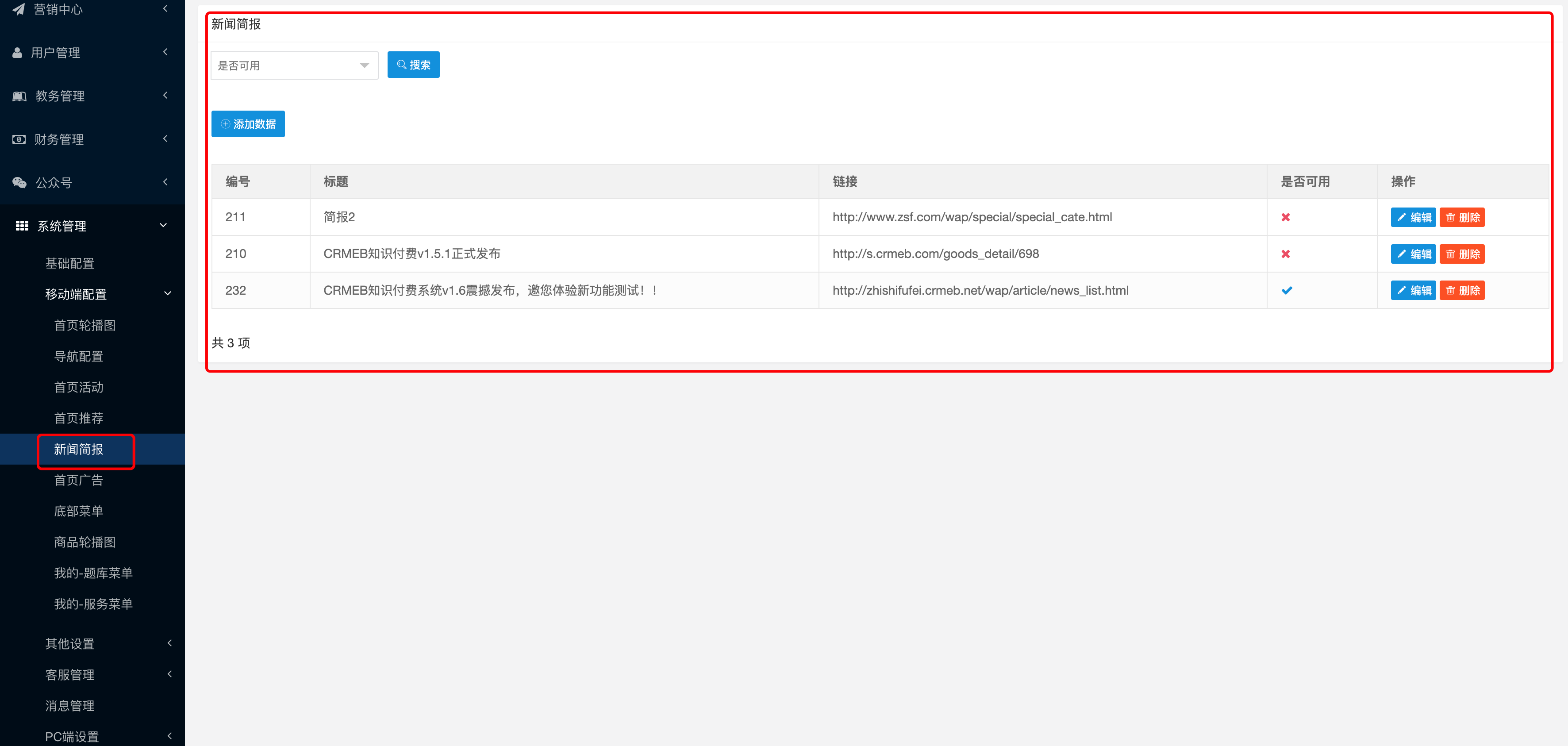Click the 添加数据 button
1568x746 pixels.
[248, 124]
